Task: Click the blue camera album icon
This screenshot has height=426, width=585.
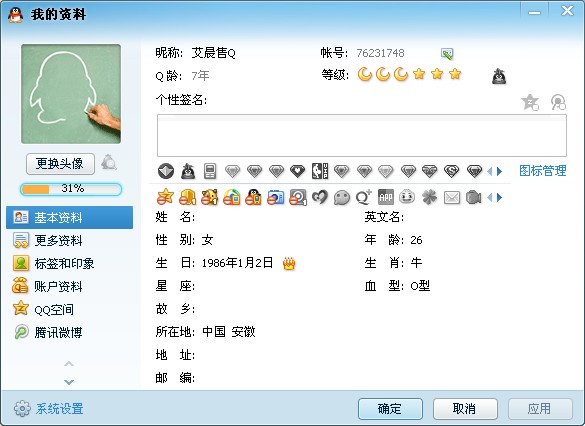Action: pyautogui.click(x=275, y=197)
